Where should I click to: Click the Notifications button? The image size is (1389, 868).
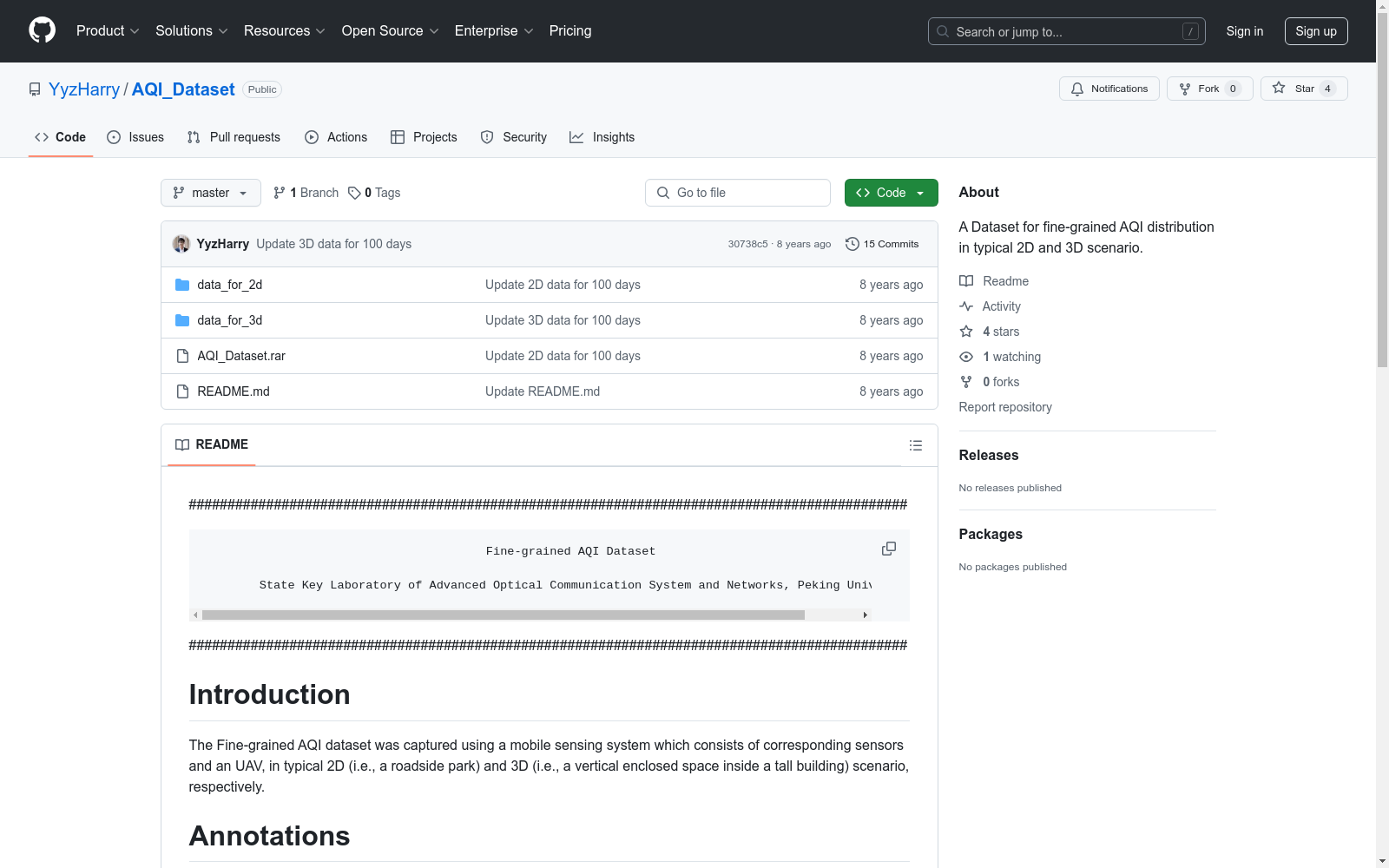pyautogui.click(x=1109, y=89)
